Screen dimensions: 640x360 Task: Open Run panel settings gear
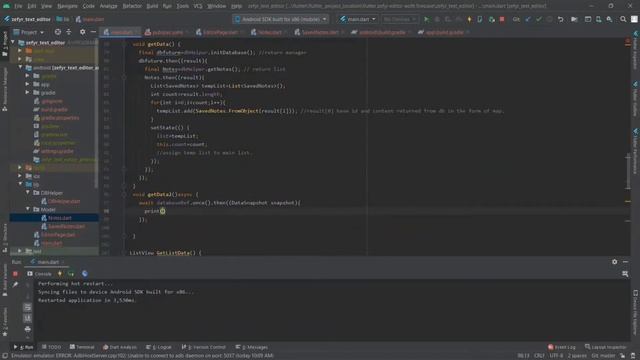pos(614,262)
